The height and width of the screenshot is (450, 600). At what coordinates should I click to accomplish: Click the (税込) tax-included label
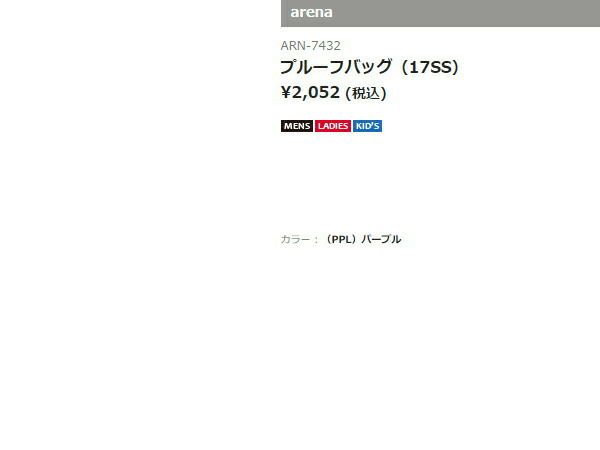click(x=366, y=93)
